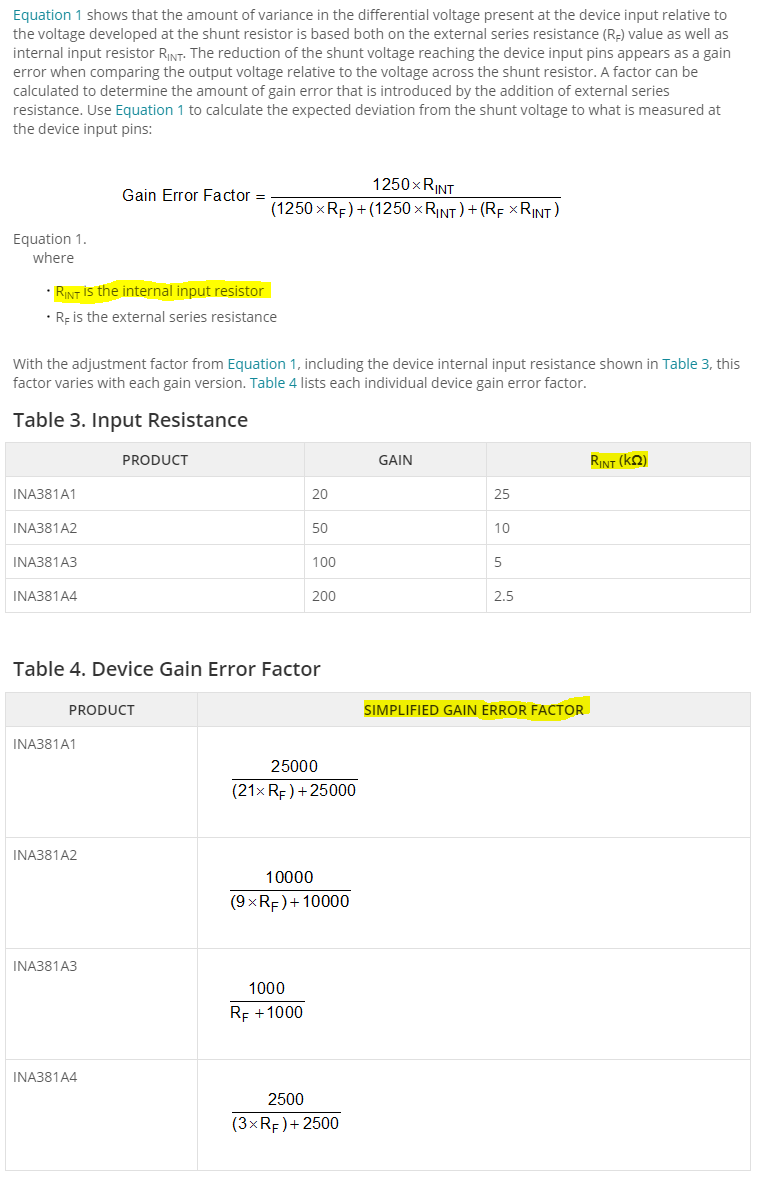Open the Table 3 link

coord(686,364)
